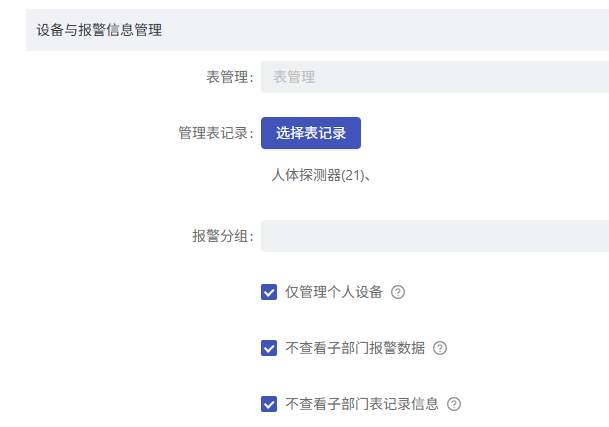Click the 表管理: field label
Viewport: 609px width, 427px height.
(x=230, y=77)
